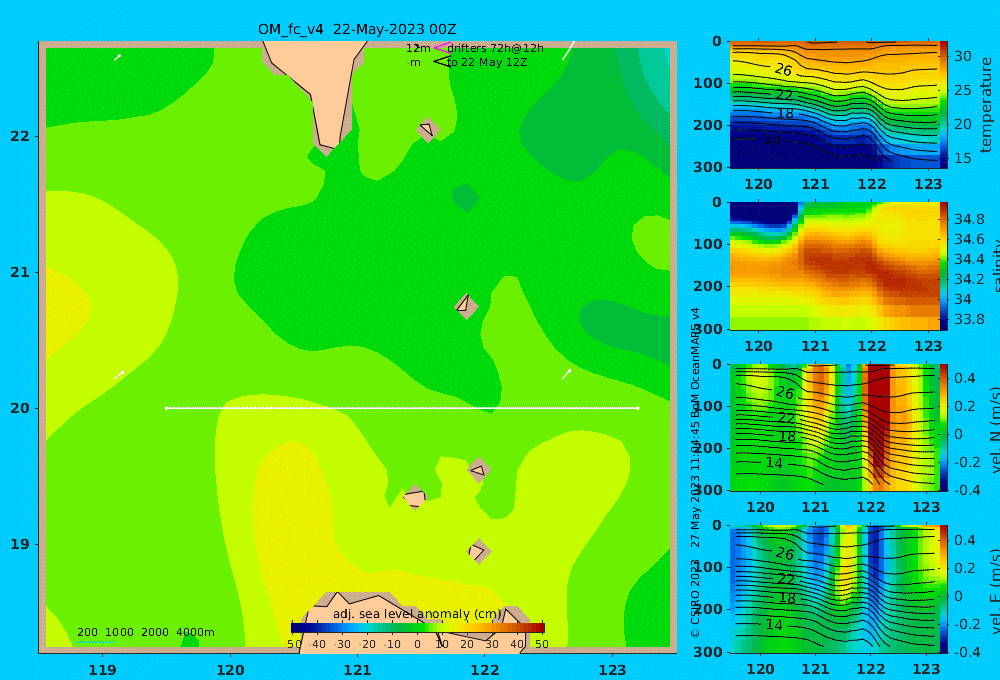This screenshot has height=680, width=1000.
Task: Click the 26 contour label in the temperature panel
Action: pyautogui.click(x=783, y=70)
